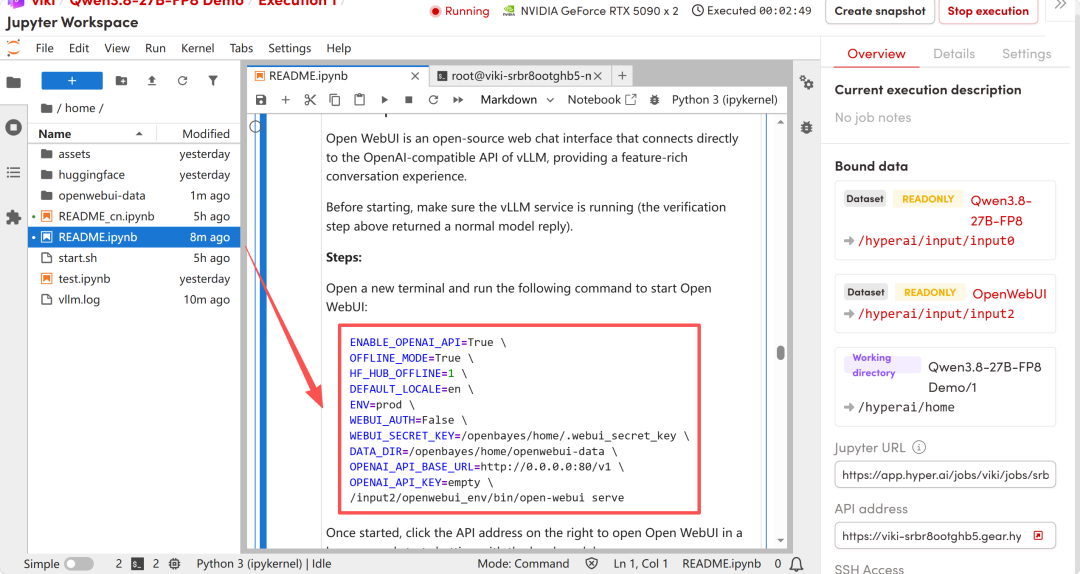The width and height of the screenshot is (1080, 574).
Task: Insert a cell below with plus icon
Action: coord(285,100)
